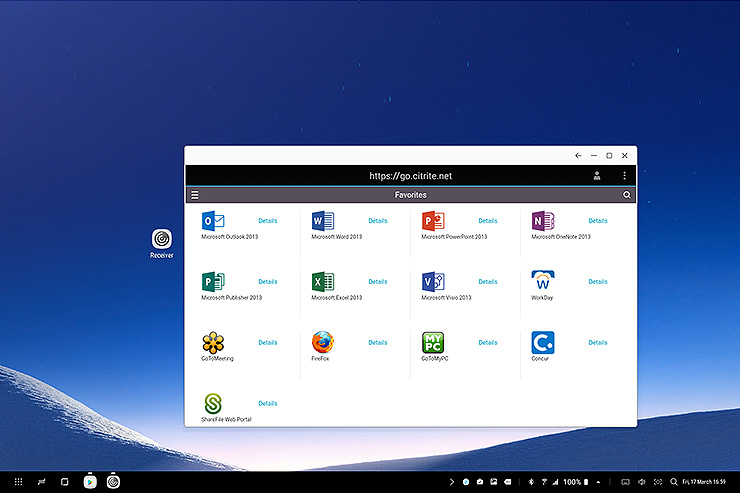The width and height of the screenshot is (740, 493).
Task: Open the hamburger menu in Favorites bar
Action: 195,195
